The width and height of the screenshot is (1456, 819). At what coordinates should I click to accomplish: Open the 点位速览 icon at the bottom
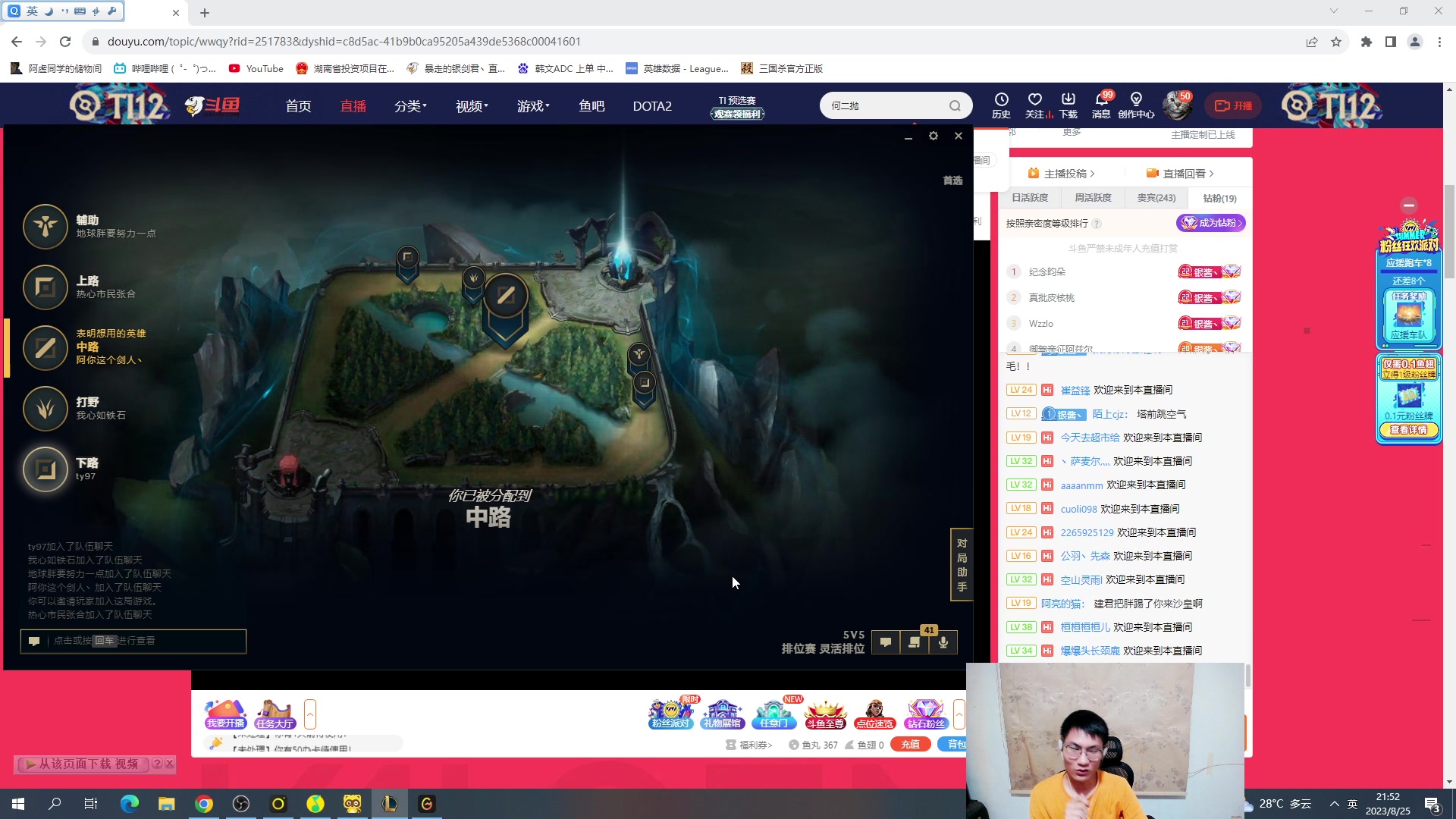pos(874,713)
